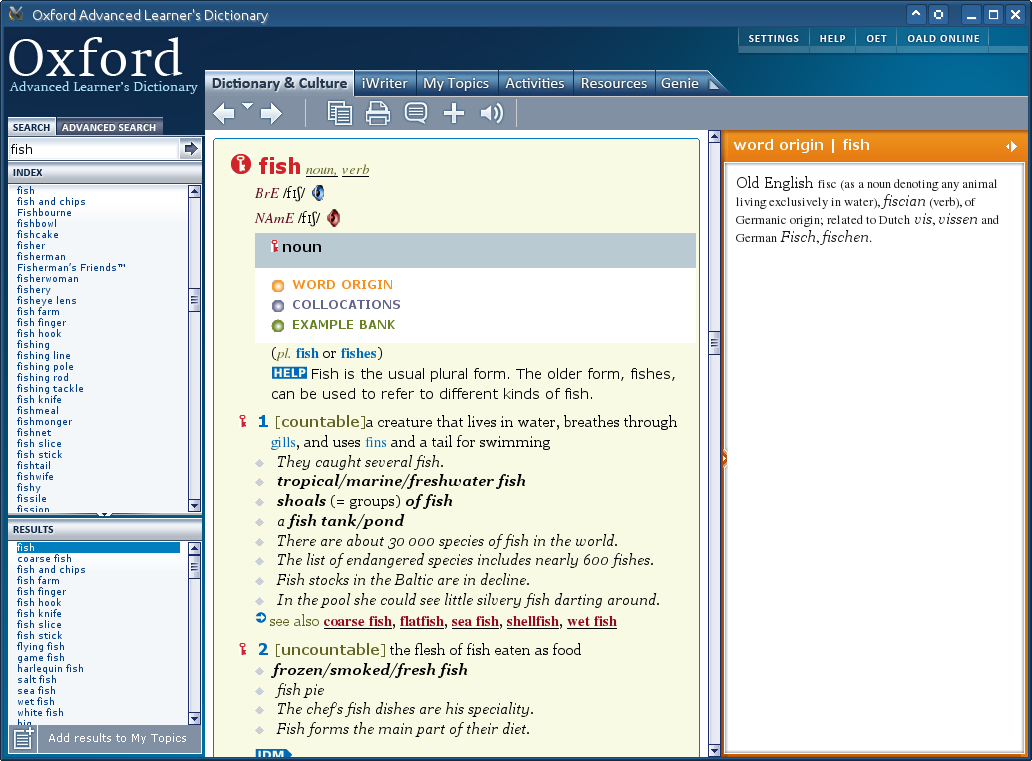Choose fishing tackle from the index
The image size is (1032, 761).
click(50, 388)
